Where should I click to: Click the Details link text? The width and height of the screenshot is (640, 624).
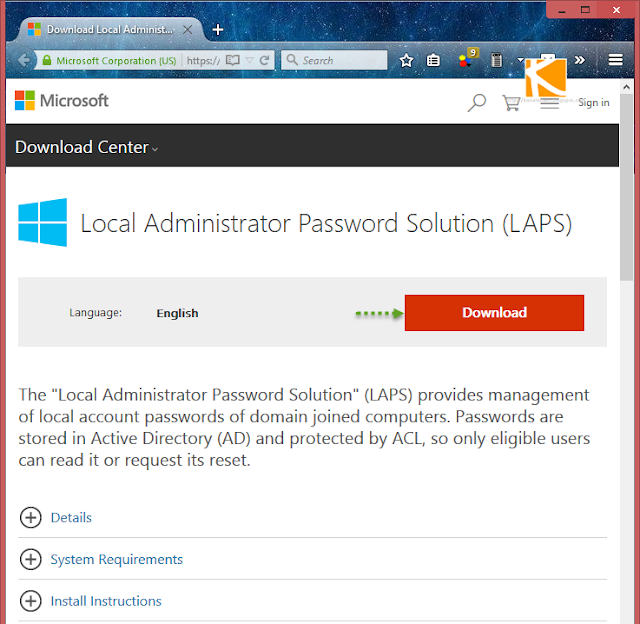[x=71, y=517]
